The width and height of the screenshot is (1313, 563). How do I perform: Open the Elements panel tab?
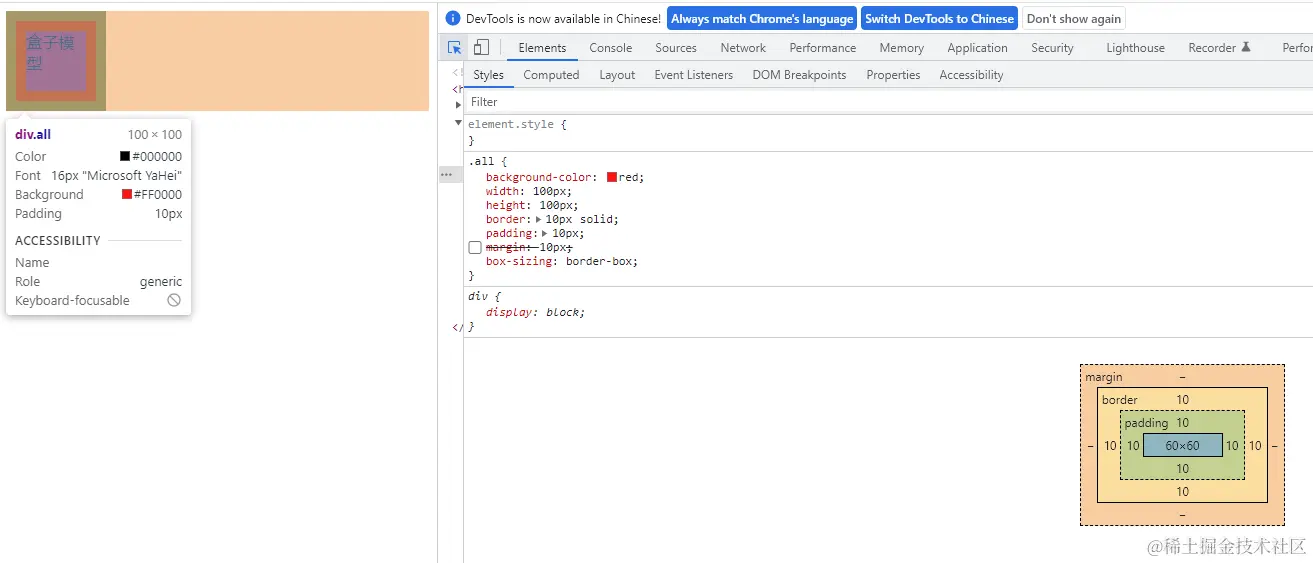coord(542,48)
